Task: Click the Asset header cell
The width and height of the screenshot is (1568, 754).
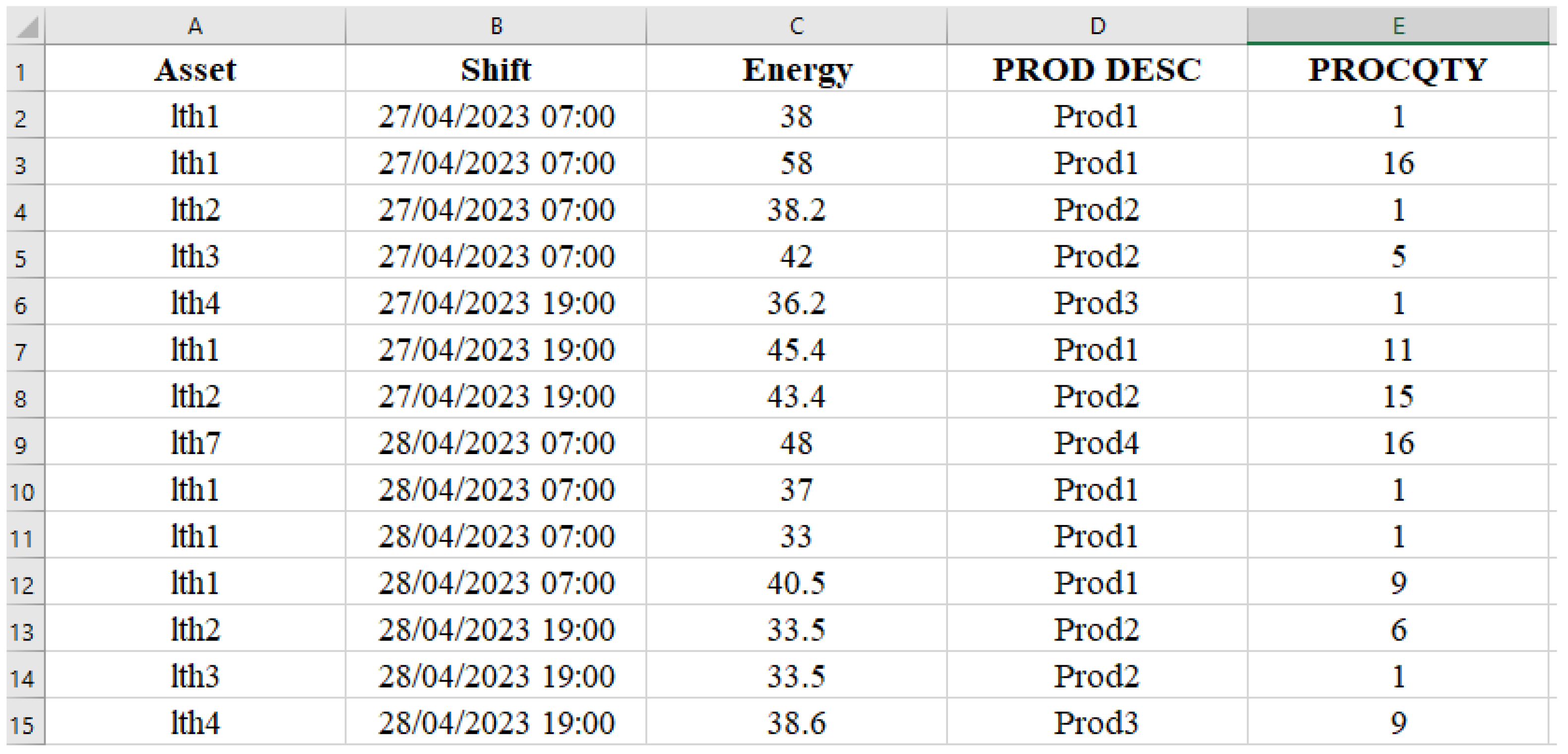Action: (x=195, y=69)
